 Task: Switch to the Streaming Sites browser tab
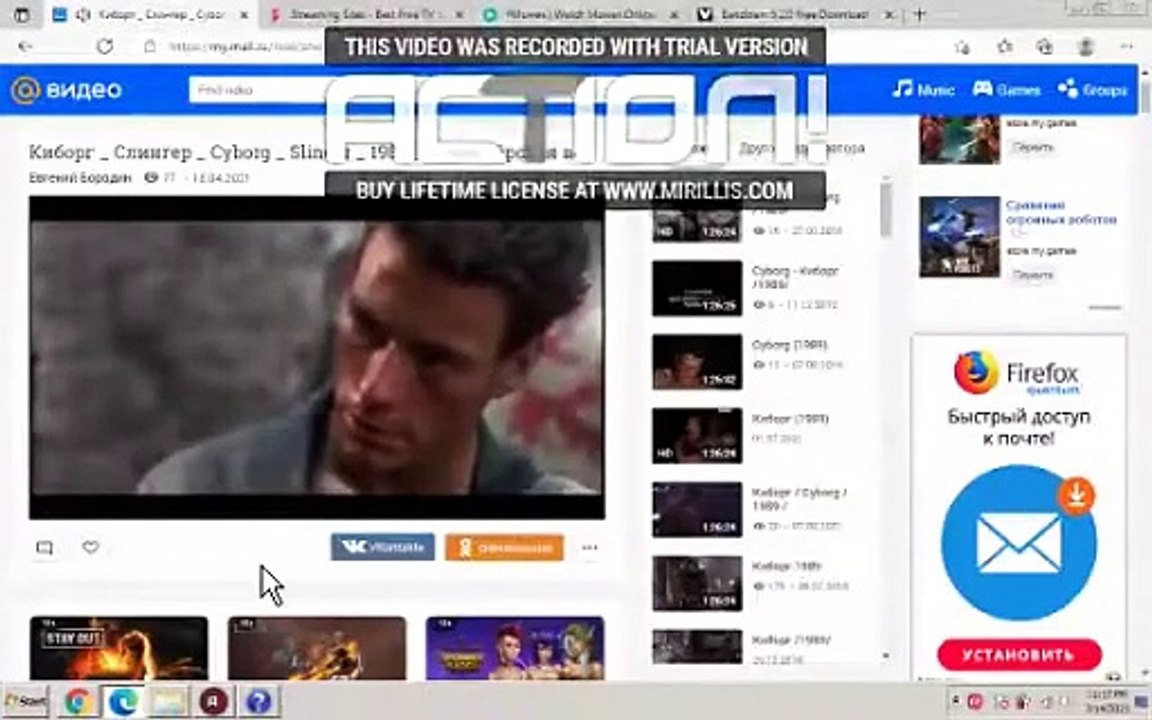(365, 14)
